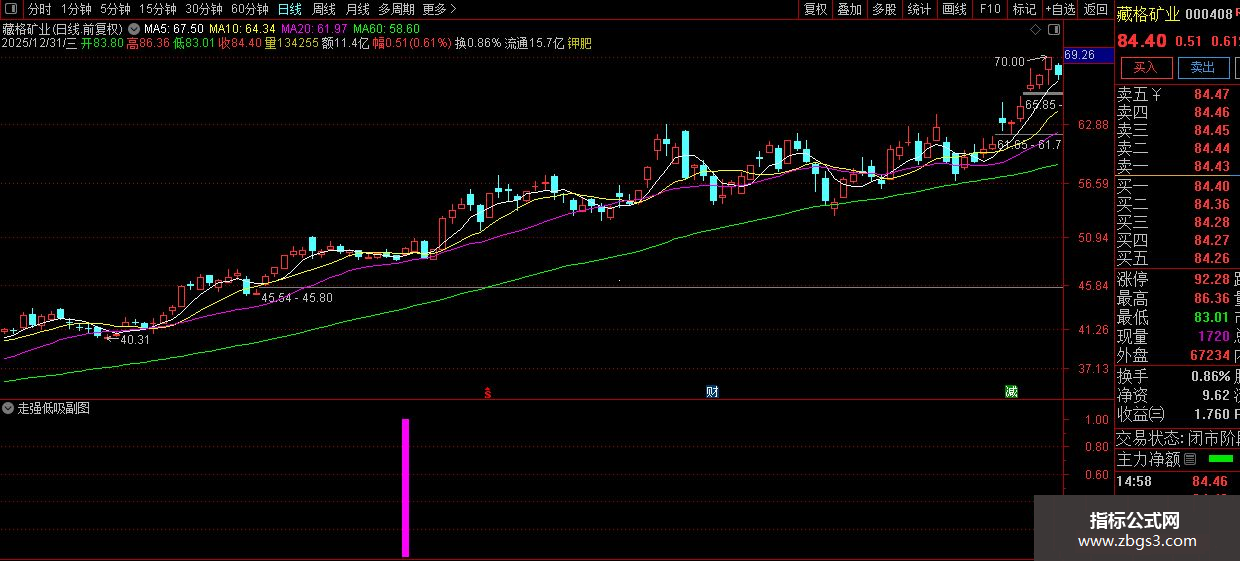Open the F10 company info page

990,9
